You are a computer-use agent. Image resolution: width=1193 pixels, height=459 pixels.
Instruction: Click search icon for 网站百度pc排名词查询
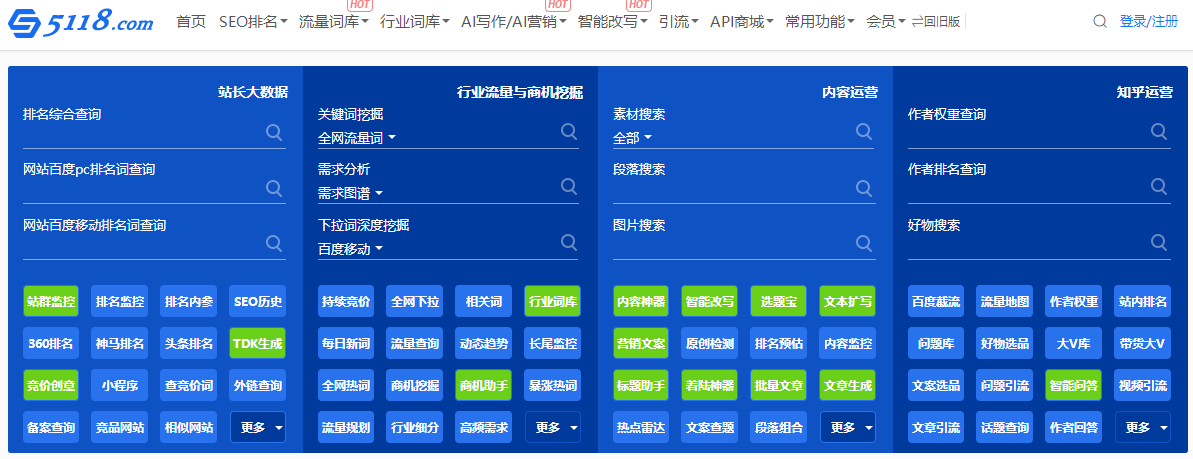click(274, 187)
